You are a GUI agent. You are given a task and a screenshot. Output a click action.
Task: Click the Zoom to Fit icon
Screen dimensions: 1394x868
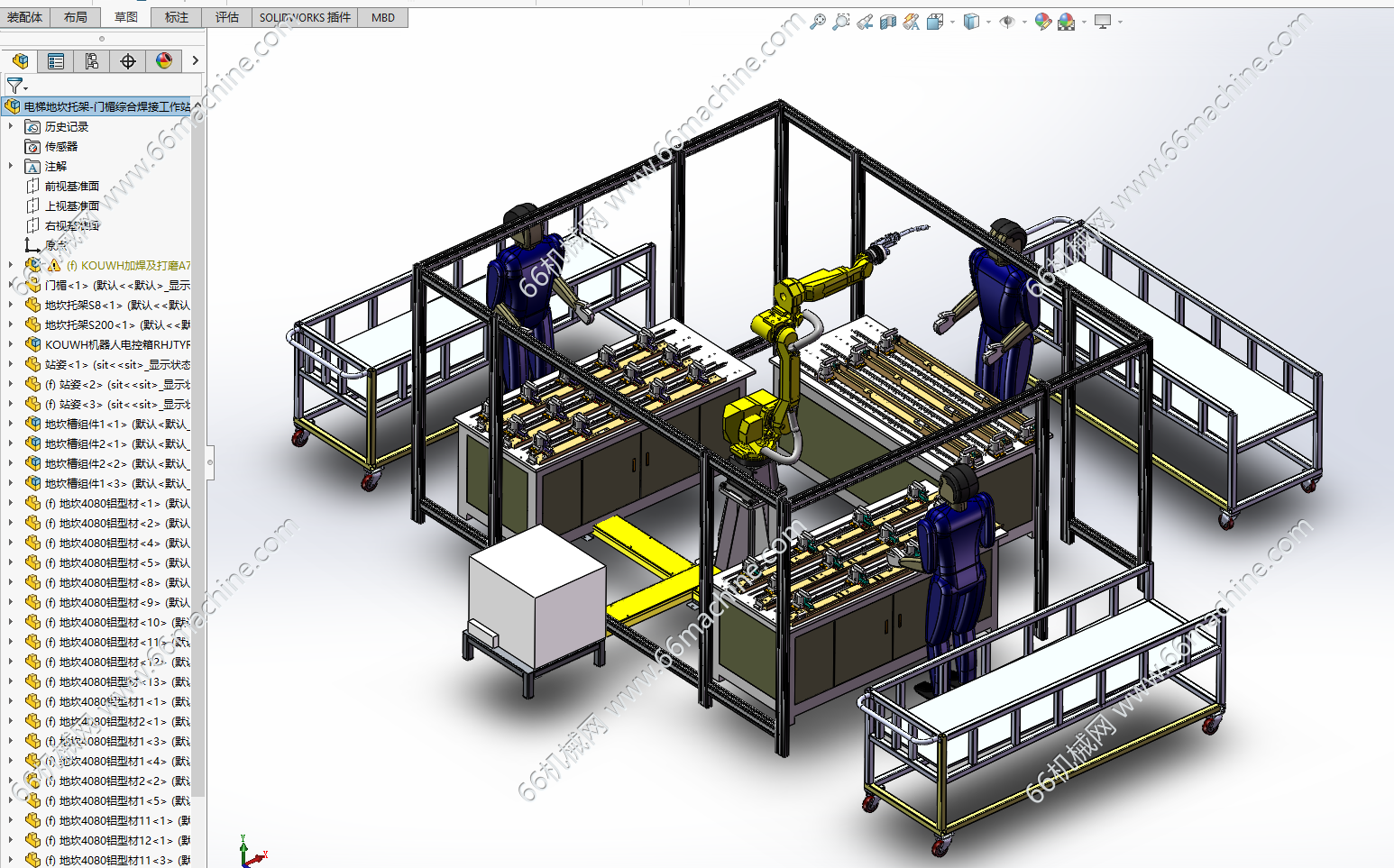point(817,22)
